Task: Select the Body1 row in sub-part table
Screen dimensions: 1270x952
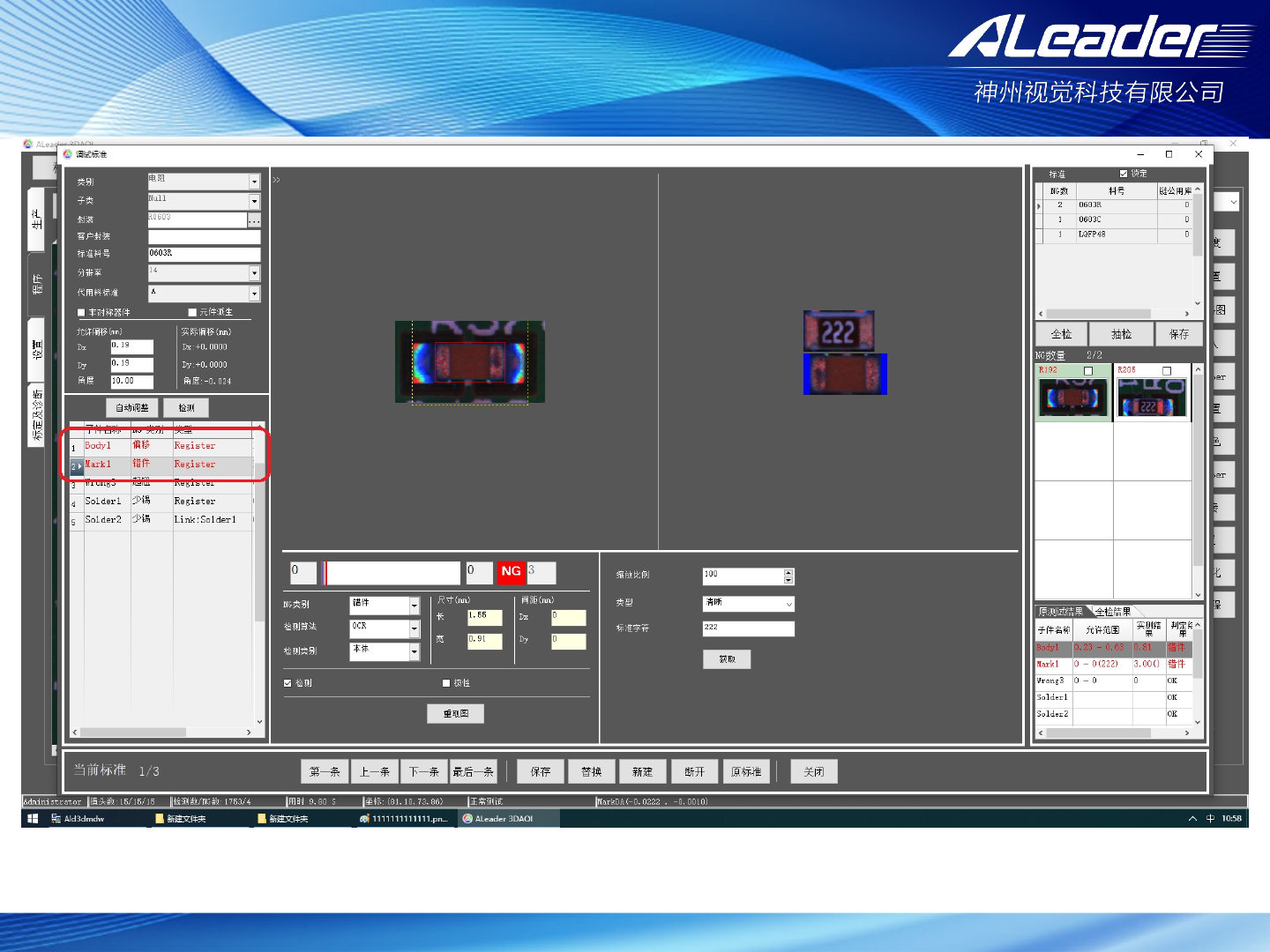Action: point(162,447)
